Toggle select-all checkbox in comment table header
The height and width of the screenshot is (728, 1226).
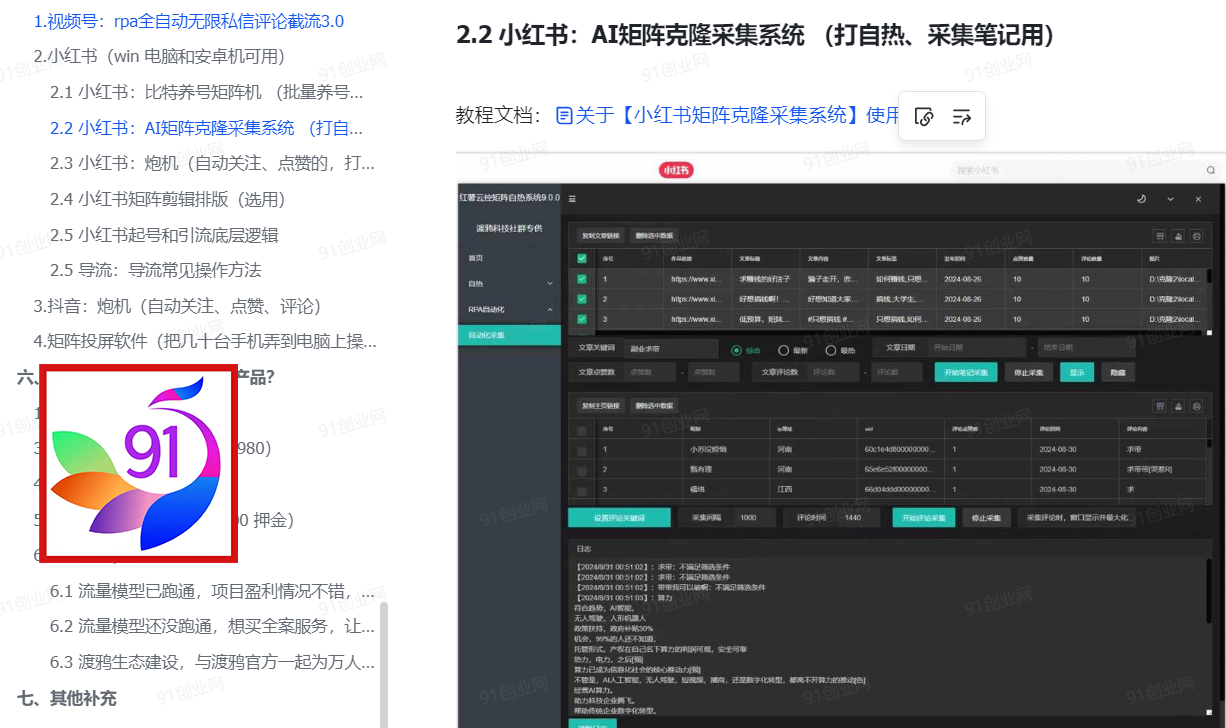(x=583, y=430)
